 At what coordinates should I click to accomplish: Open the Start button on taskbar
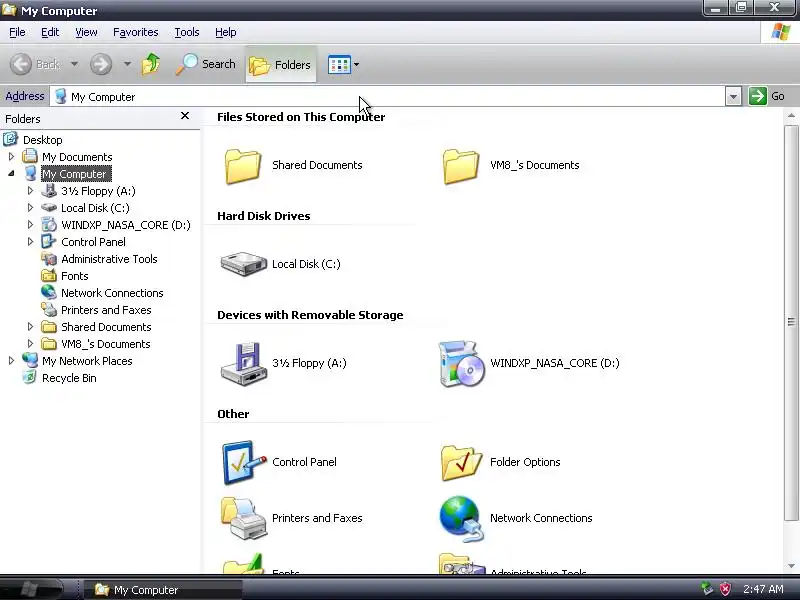pos(31,590)
